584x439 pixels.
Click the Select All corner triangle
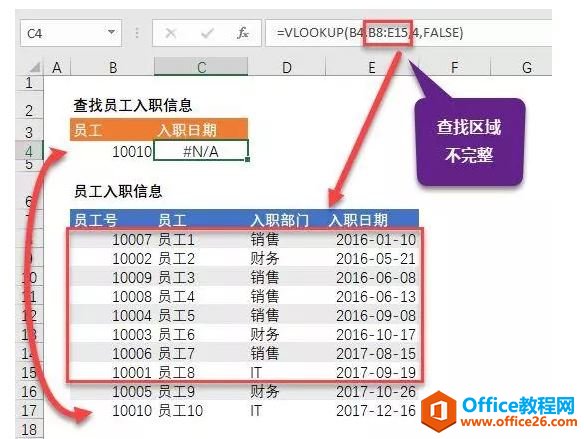point(35,67)
